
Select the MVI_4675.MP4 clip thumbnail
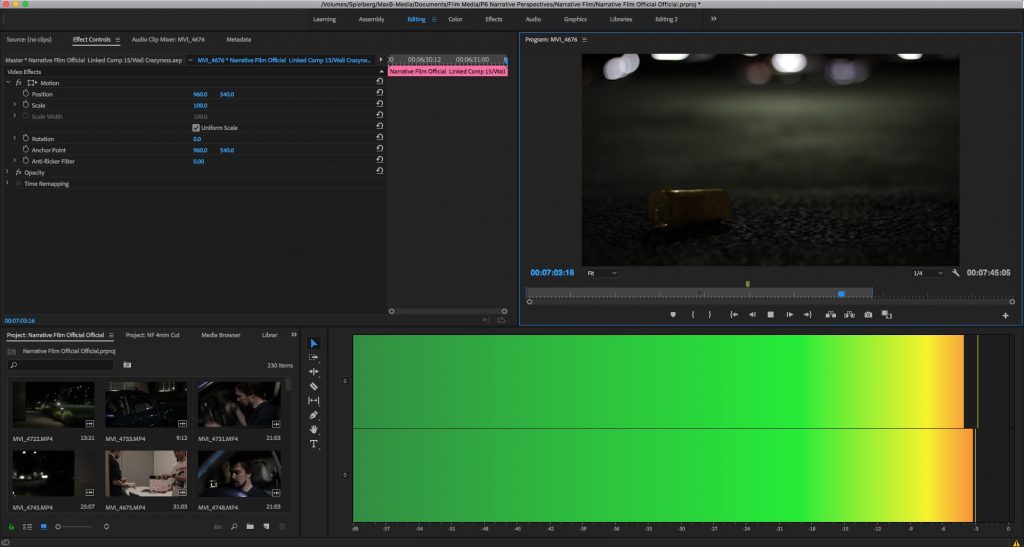pyautogui.click(x=145, y=473)
